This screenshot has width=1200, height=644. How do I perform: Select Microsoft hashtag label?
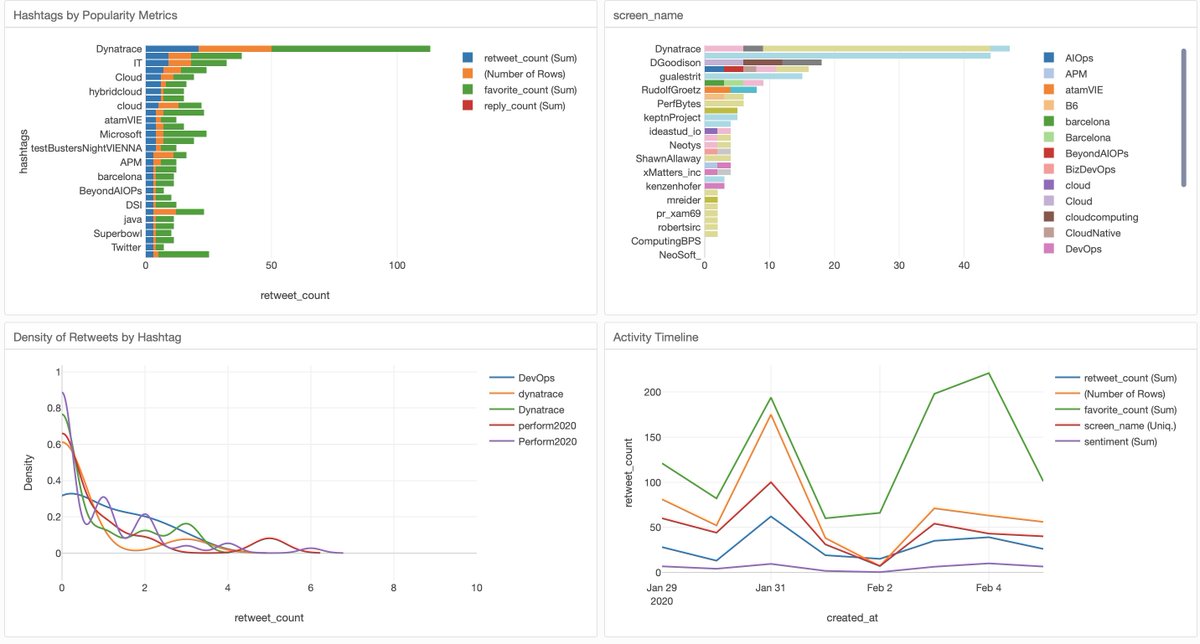coord(120,134)
